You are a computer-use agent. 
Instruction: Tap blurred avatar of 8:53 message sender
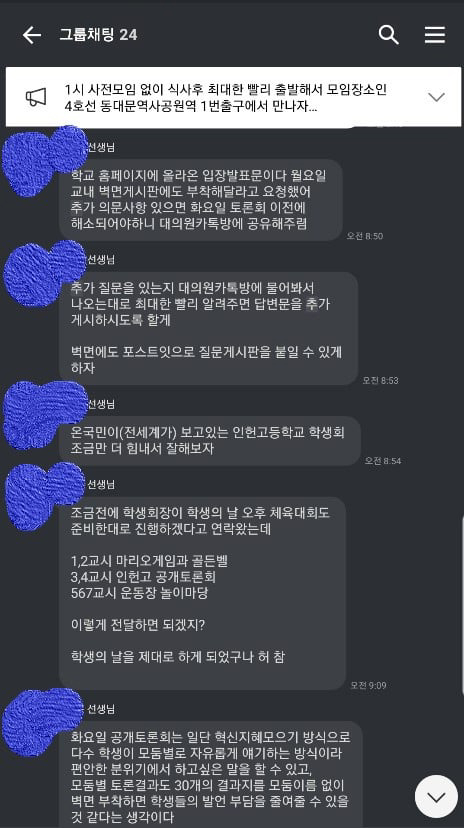click(x=44, y=276)
